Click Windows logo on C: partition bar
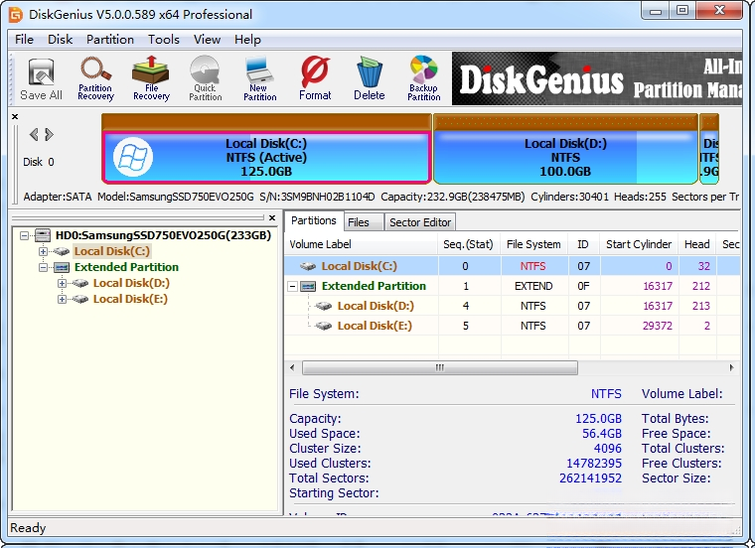 click(x=133, y=157)
